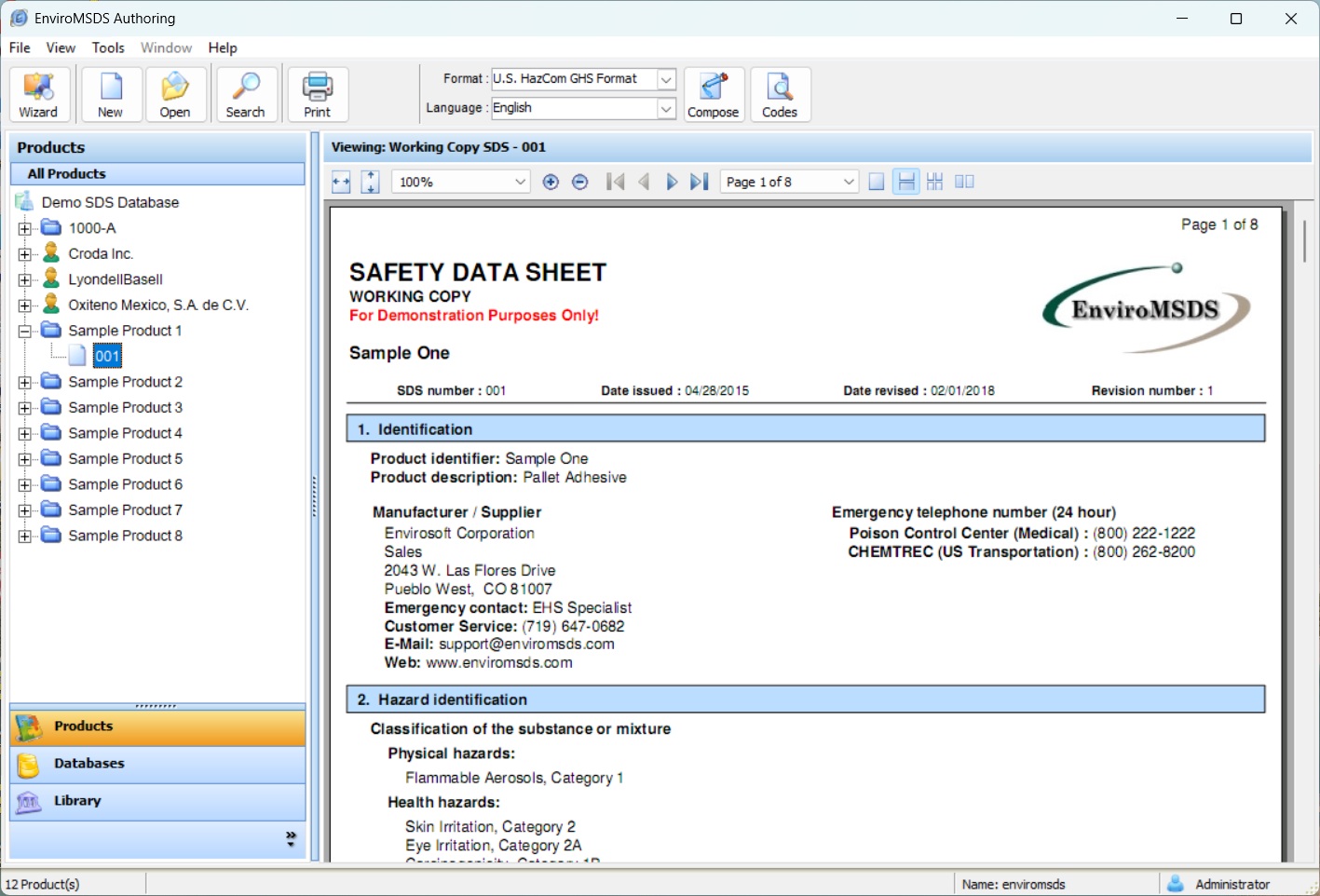
Task: Click the Open folder icon
Action: tap(174, 94)
